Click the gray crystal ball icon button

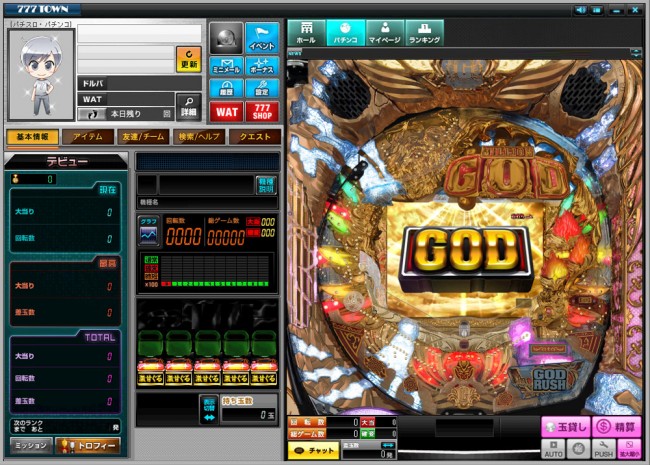coord(226,38)
